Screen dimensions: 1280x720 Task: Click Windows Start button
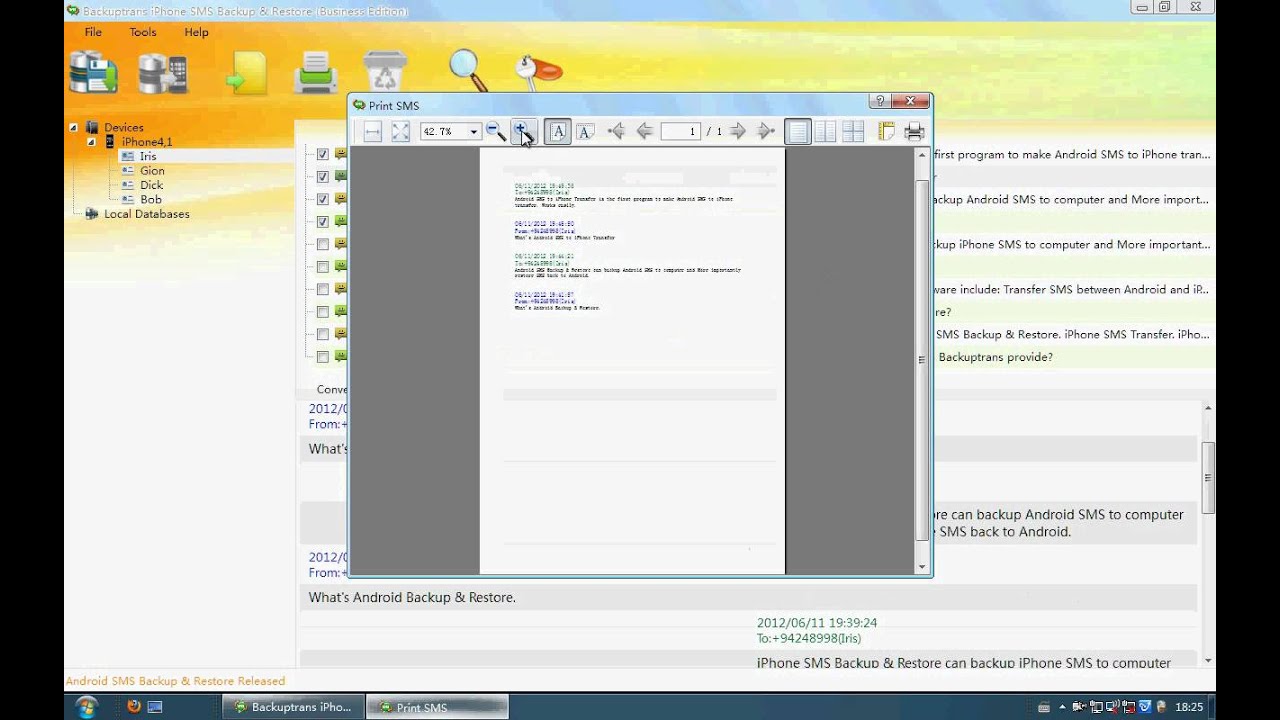[x=87, y=707]
